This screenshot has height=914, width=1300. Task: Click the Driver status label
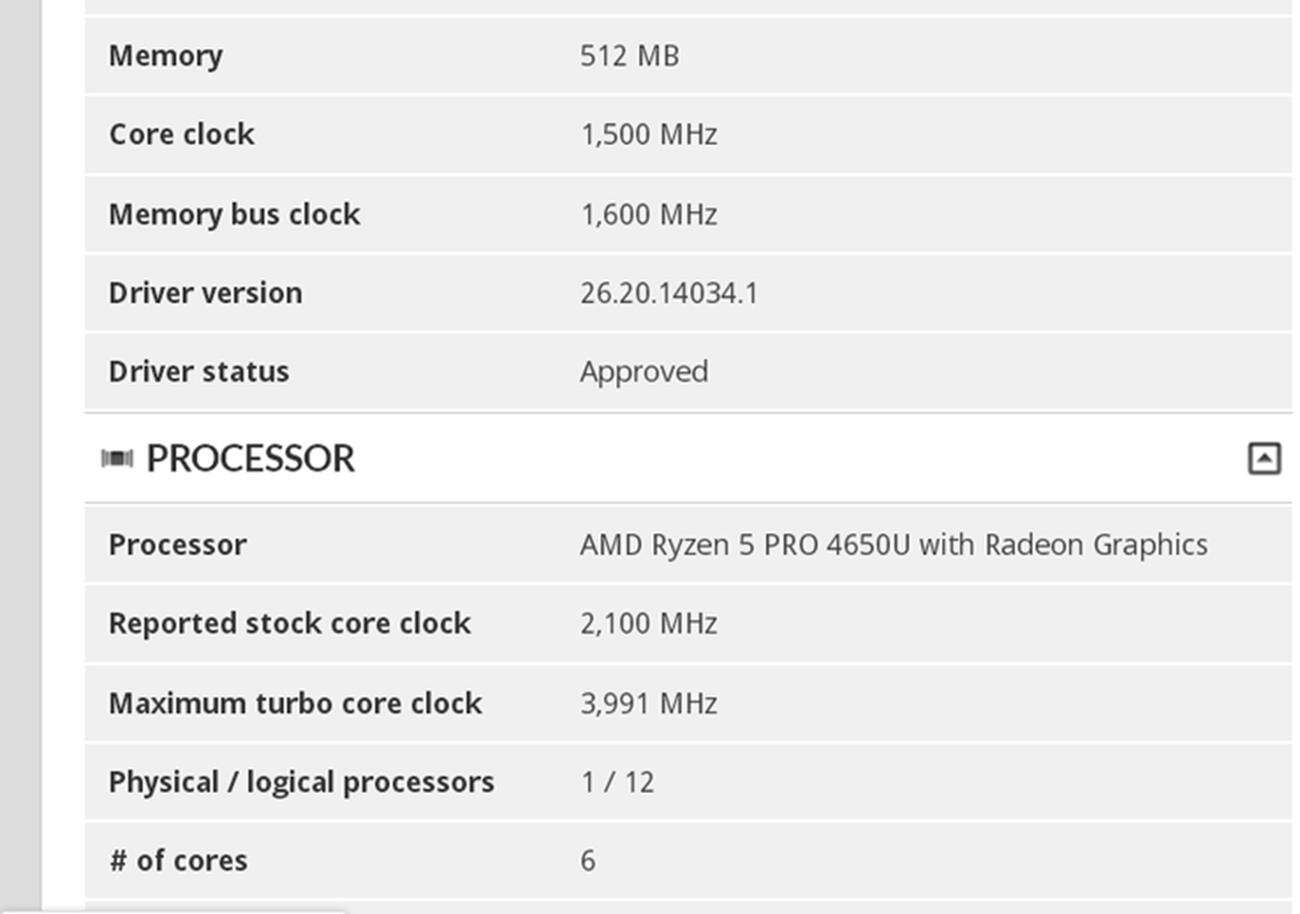pyautogui.click(x=198, y=371)
